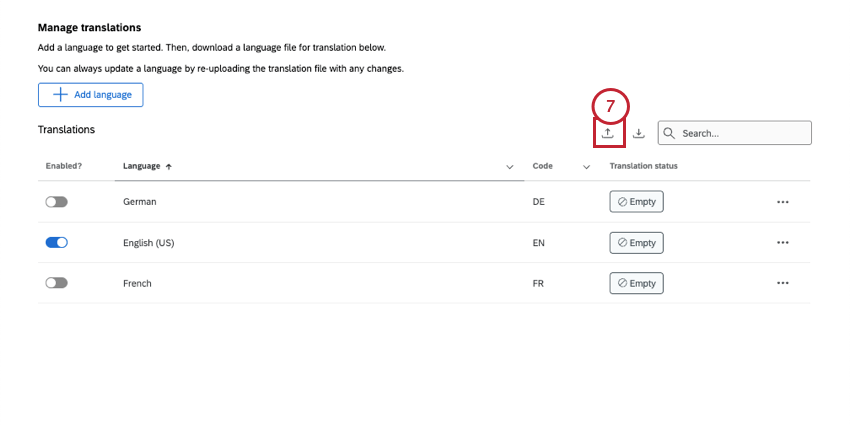The image size is (850, 425).
Task: Open the French row more-options menu
Action: [782, 283]
